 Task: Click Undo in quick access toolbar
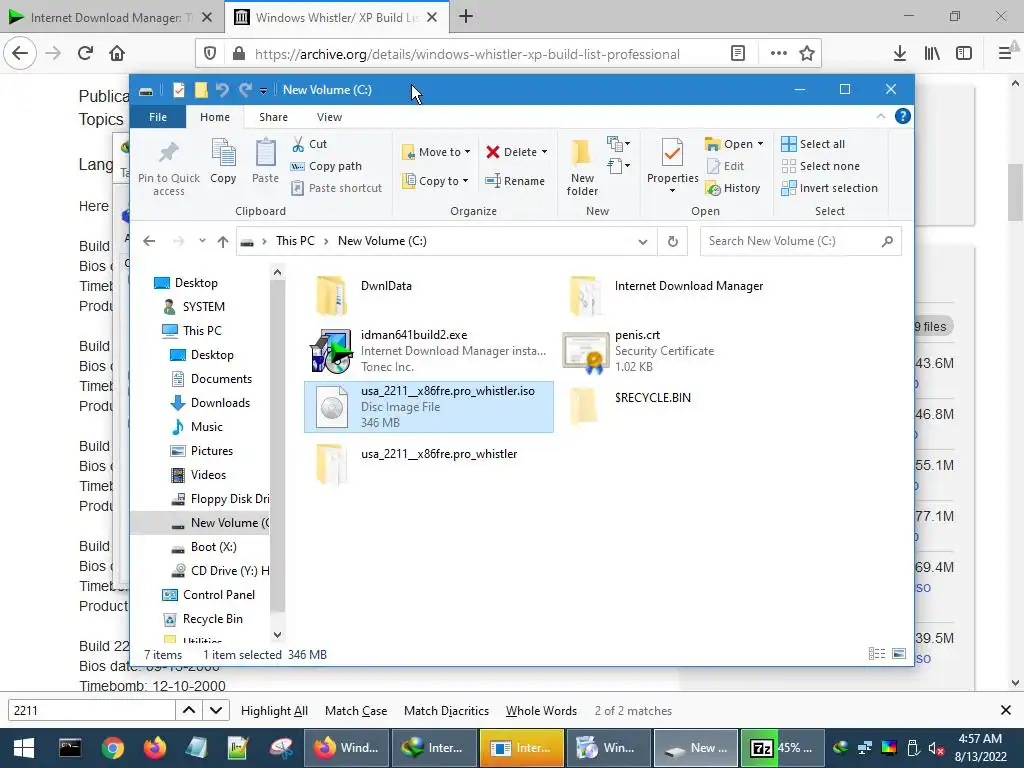[223, 90]
